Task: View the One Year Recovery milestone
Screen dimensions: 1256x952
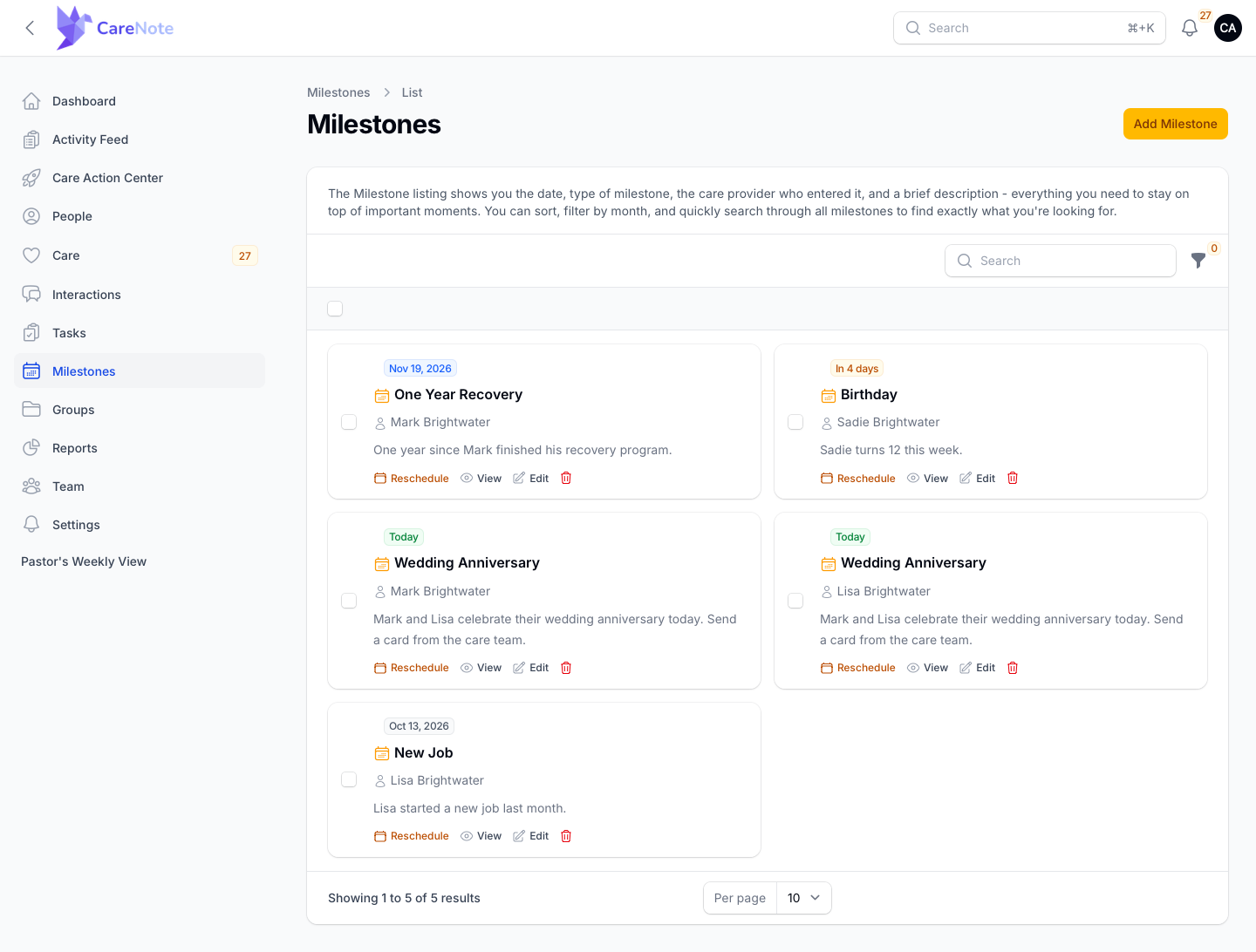Action: point(481,479)
